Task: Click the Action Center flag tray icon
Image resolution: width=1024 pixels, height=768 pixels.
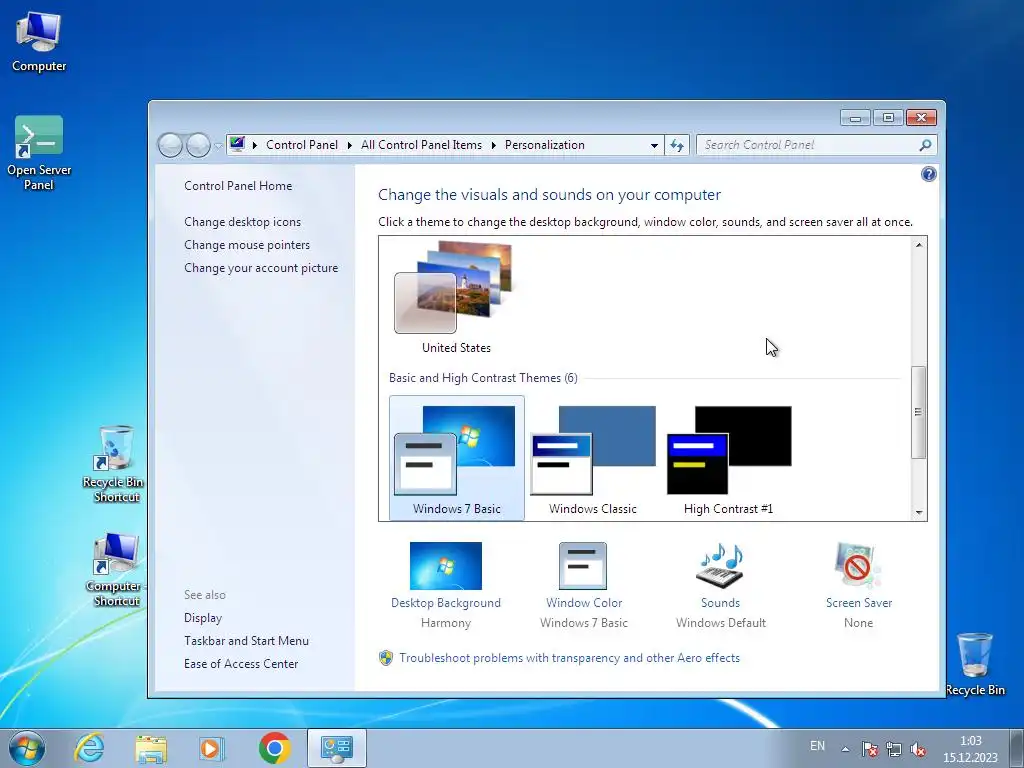Action: pyautogui.click(x=869, y=749)
